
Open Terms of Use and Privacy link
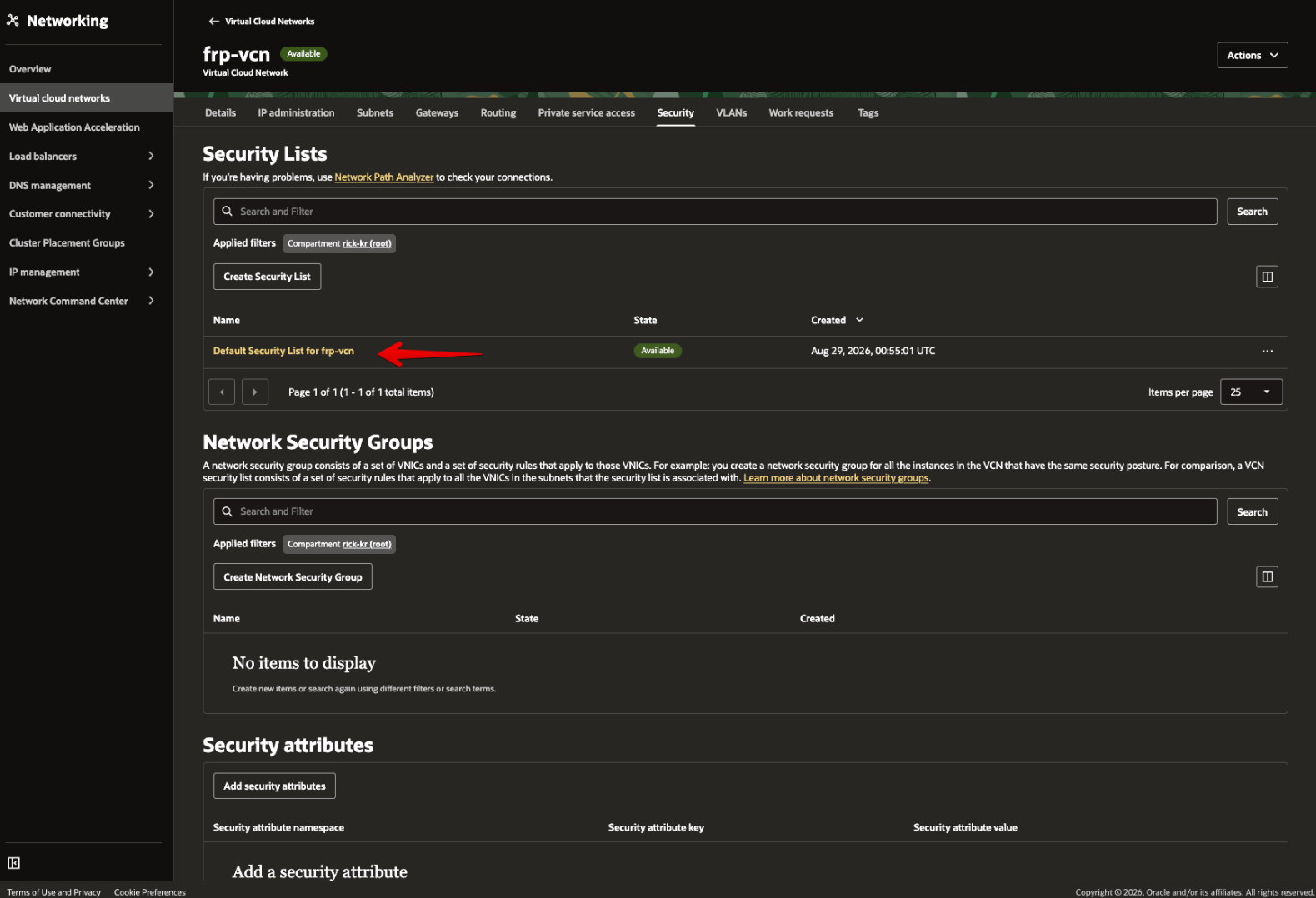click(x=53, y=892)
